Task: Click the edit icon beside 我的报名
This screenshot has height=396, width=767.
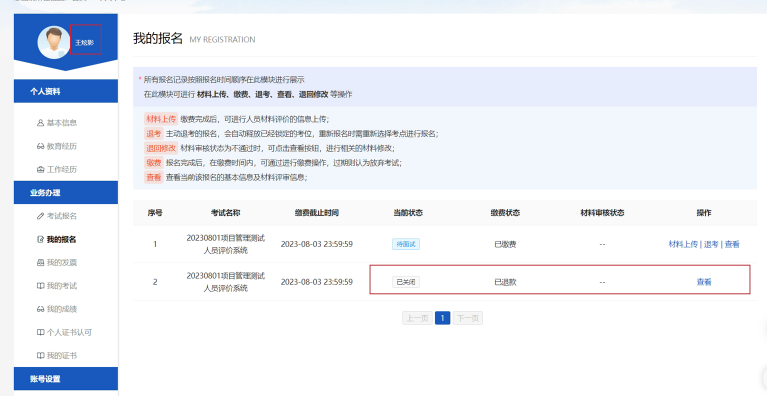Action: pyautogui.click(x=41, y=240)
